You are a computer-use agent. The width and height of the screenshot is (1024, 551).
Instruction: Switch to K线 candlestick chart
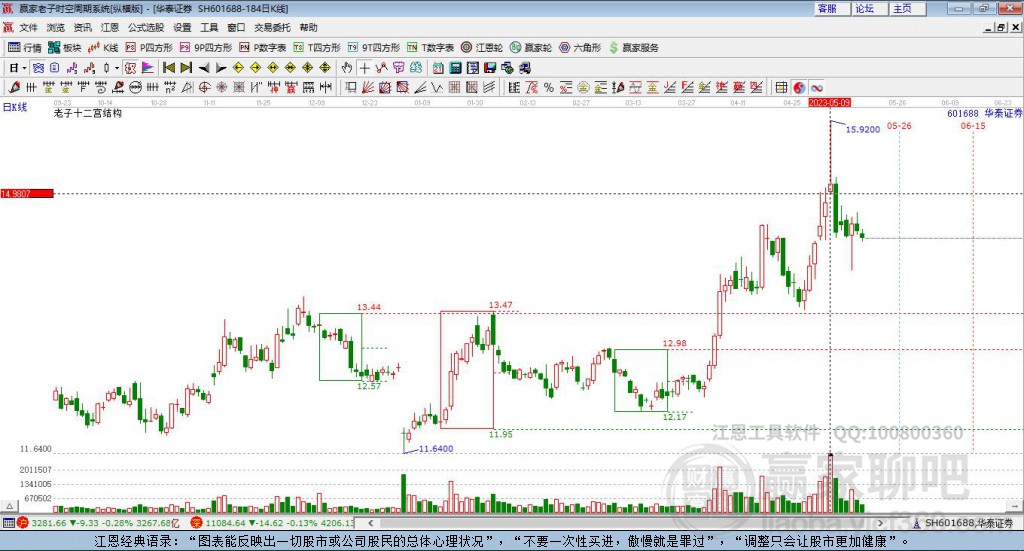click(103, 48)
